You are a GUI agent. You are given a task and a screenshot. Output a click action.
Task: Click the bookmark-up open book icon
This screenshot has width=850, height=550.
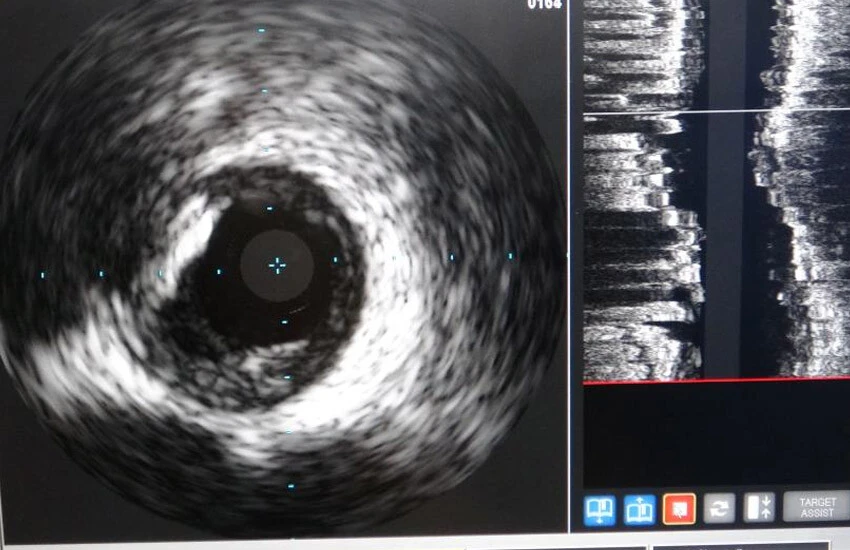pyautogui.click(x=640, y=510)
